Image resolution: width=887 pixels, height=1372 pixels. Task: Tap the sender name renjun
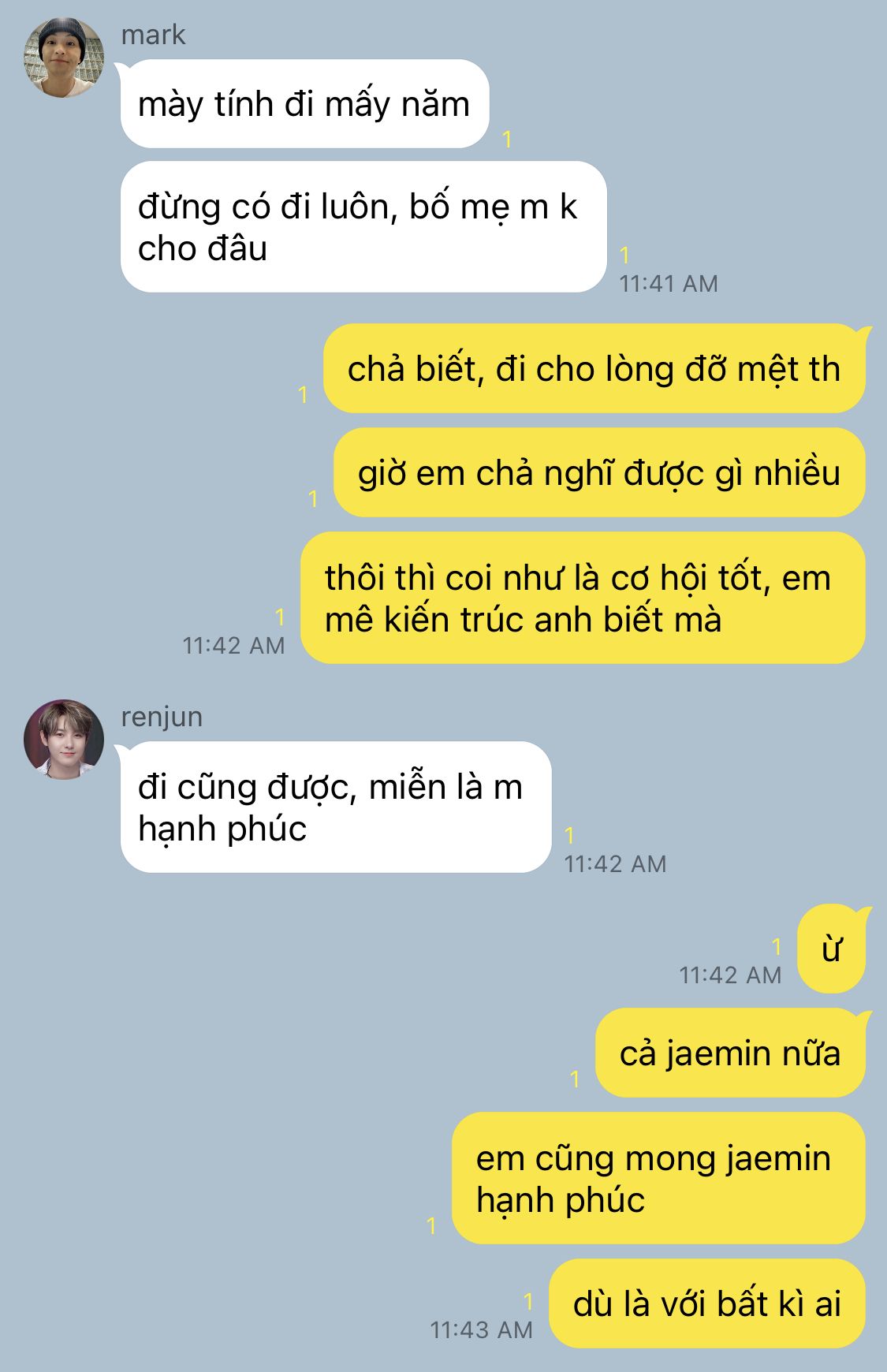(x=162, y=717)
